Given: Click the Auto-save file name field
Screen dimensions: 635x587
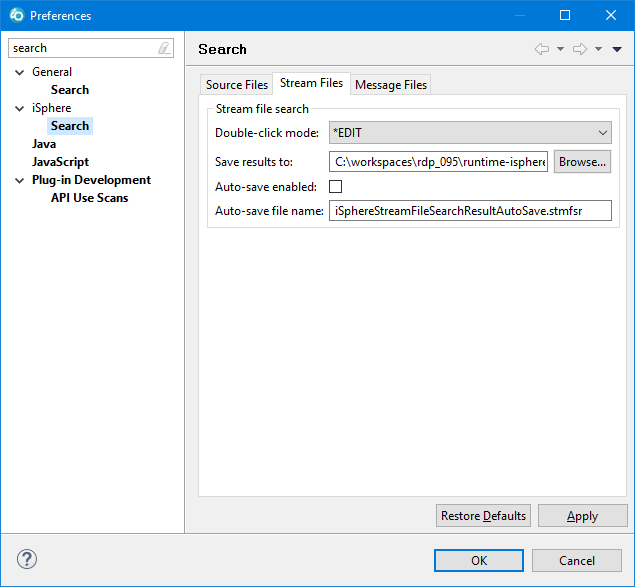Looking at the screenshot, I should [x=470, y=211].
